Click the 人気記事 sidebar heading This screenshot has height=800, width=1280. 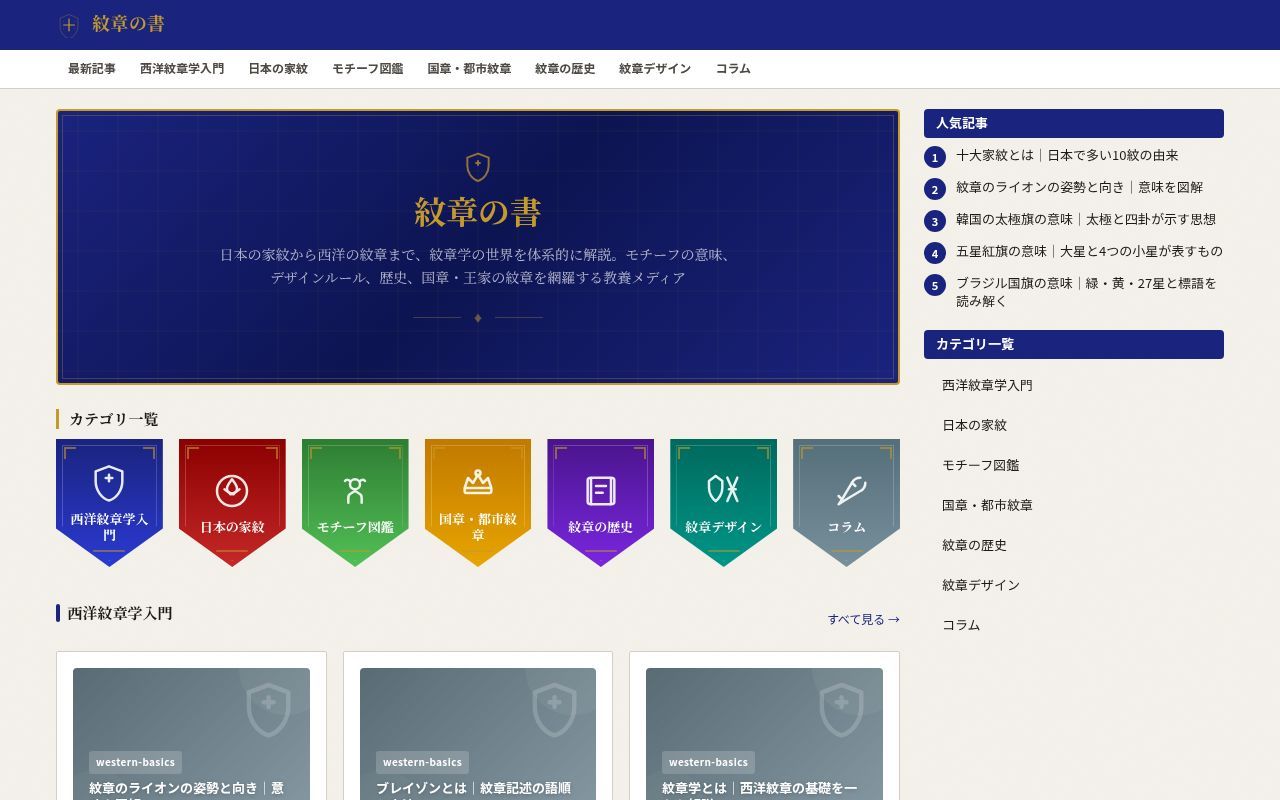click(x=1074, y=123)
